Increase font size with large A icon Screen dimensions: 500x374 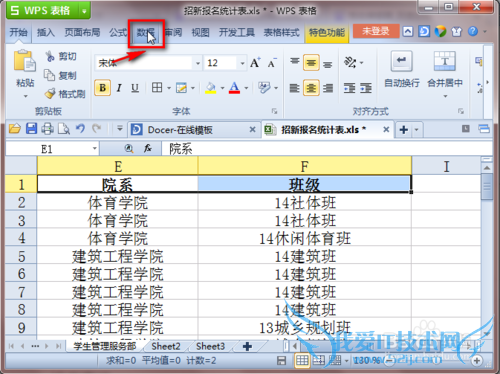(x=255, y=62)
